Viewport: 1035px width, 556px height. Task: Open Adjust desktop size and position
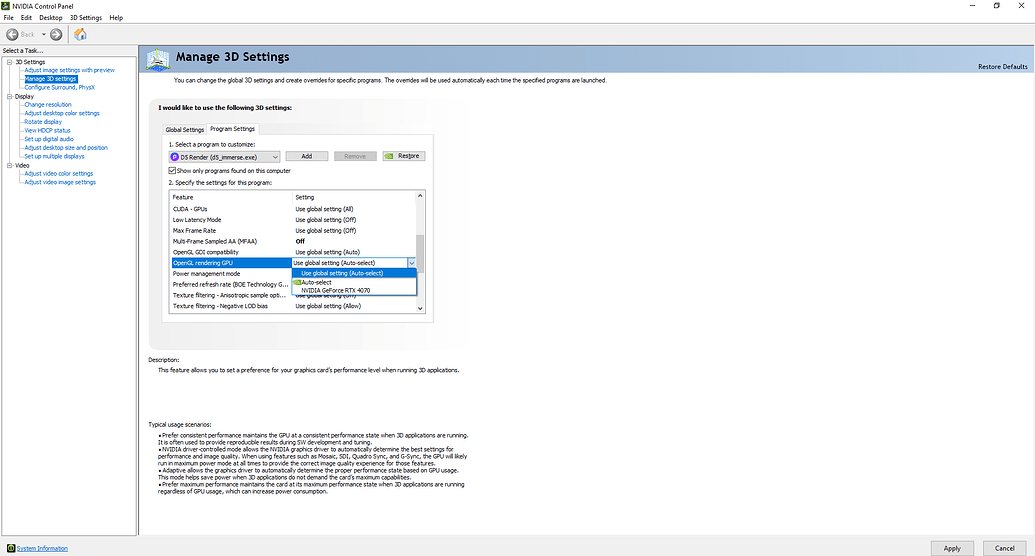(66, 147)
